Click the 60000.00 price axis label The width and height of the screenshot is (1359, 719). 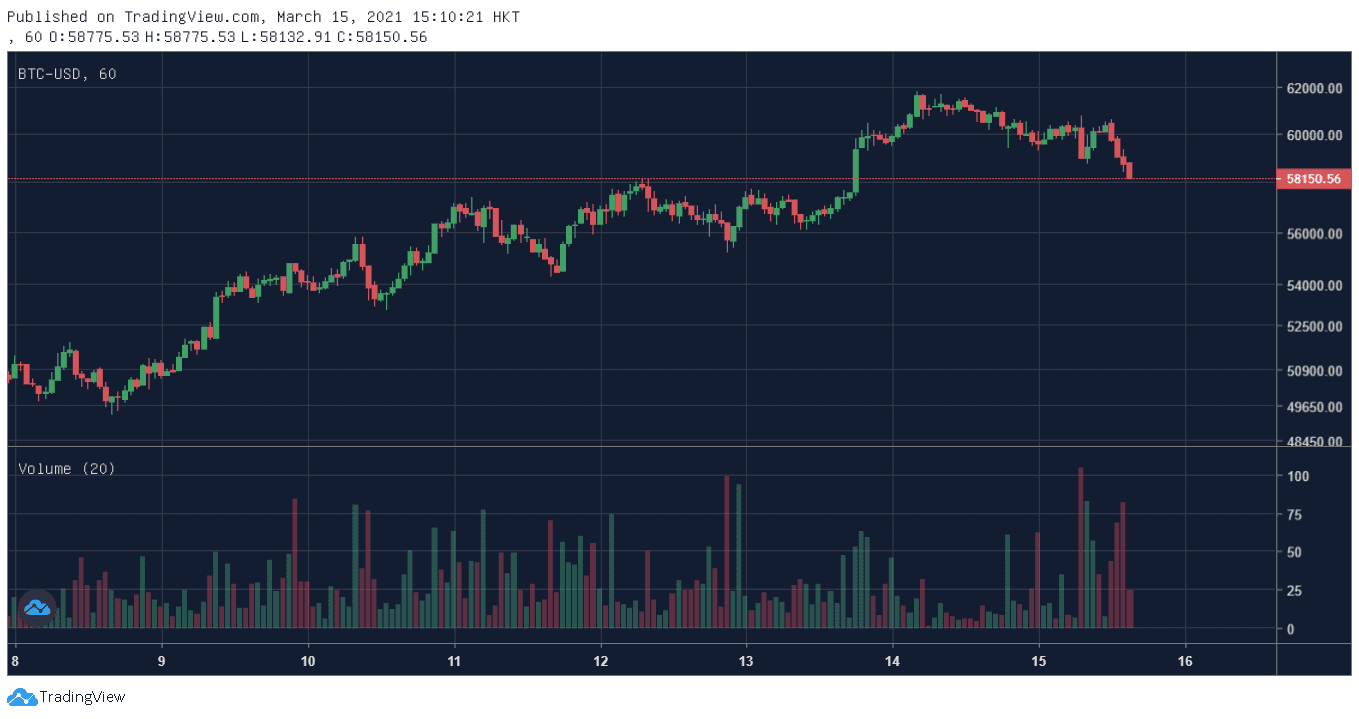(1314, 135)
